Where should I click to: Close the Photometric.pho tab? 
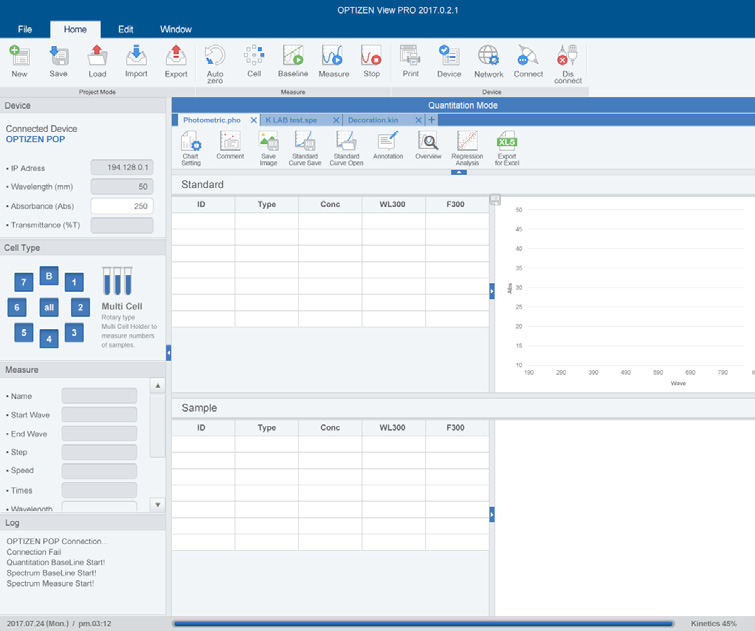[254, 120]
